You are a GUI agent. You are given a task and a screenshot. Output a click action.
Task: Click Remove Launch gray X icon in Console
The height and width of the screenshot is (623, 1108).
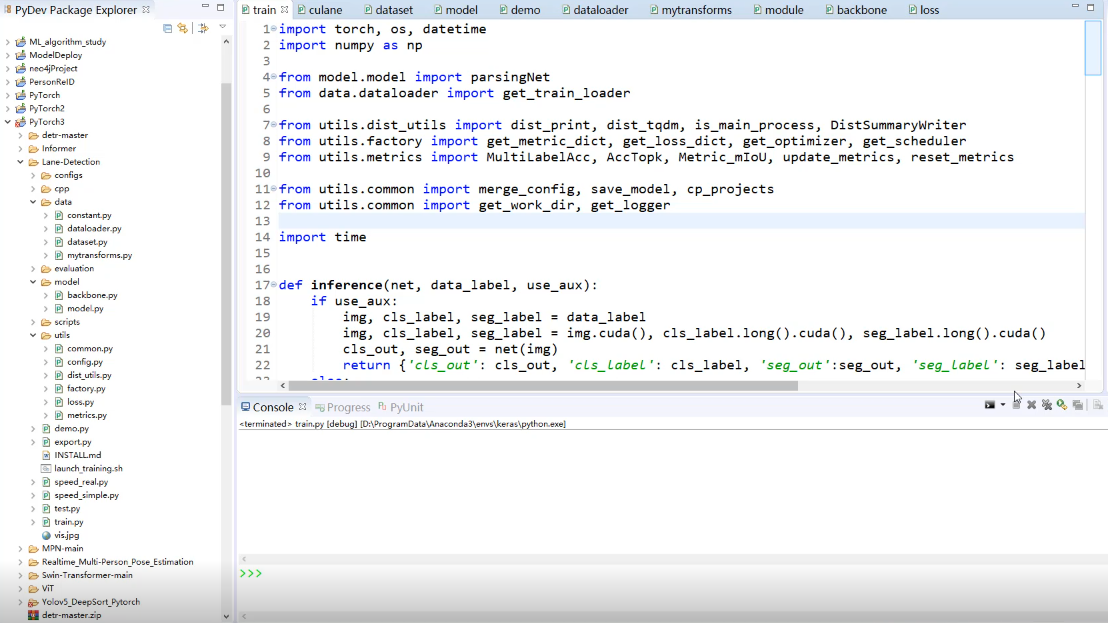[1031, 405]
